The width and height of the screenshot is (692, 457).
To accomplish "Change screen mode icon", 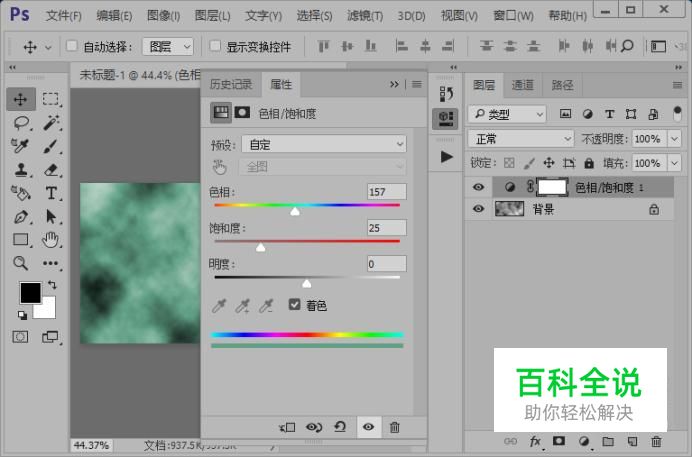I will point(50,337).
